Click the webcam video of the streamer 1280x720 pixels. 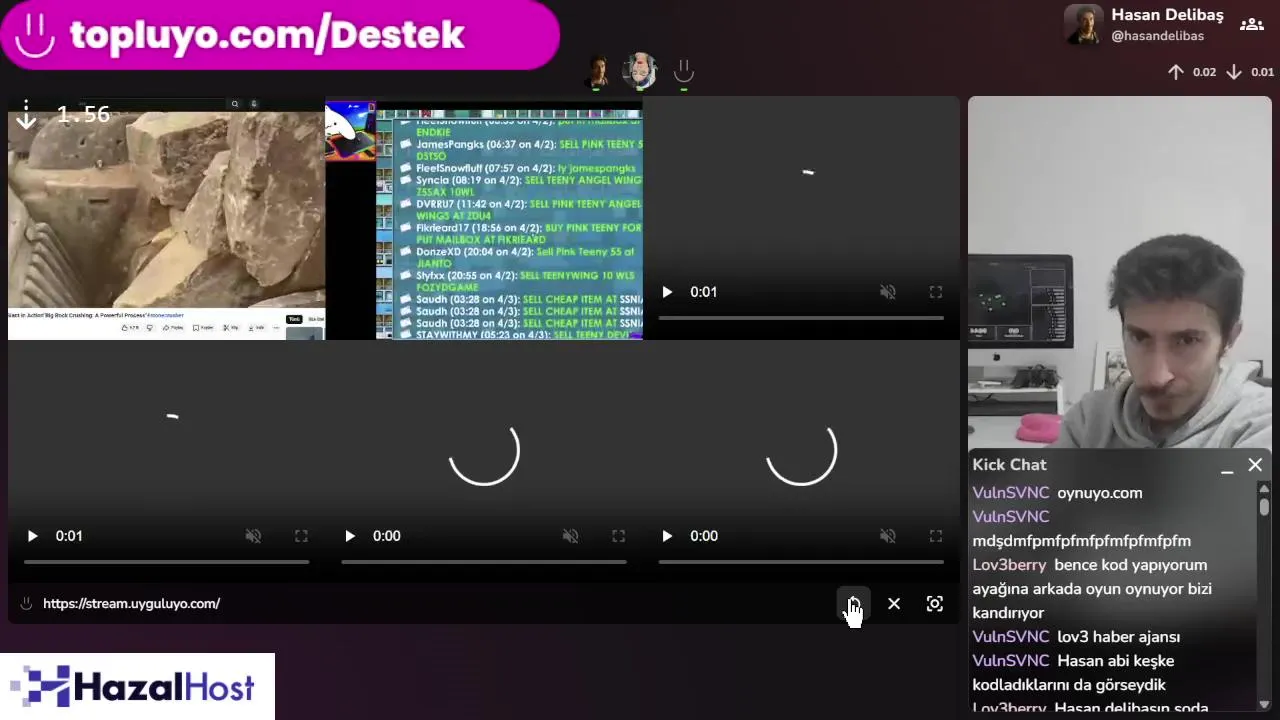pos(1120,273)
